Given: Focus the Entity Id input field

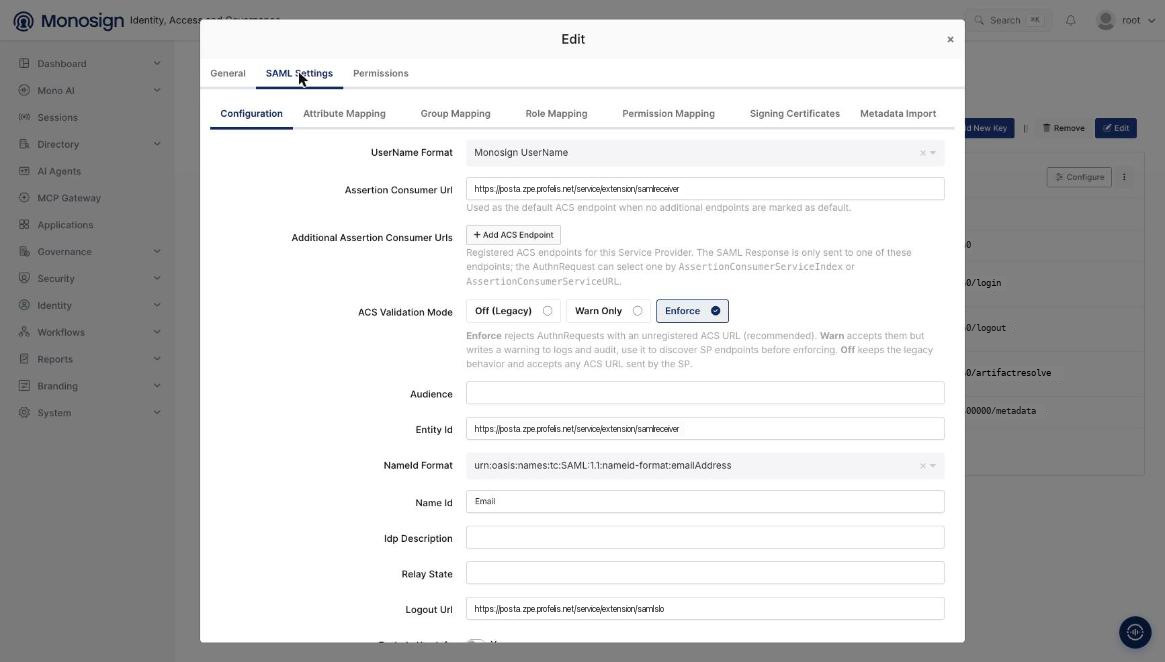Looking at the screenshot, I should tap(705, 429).
